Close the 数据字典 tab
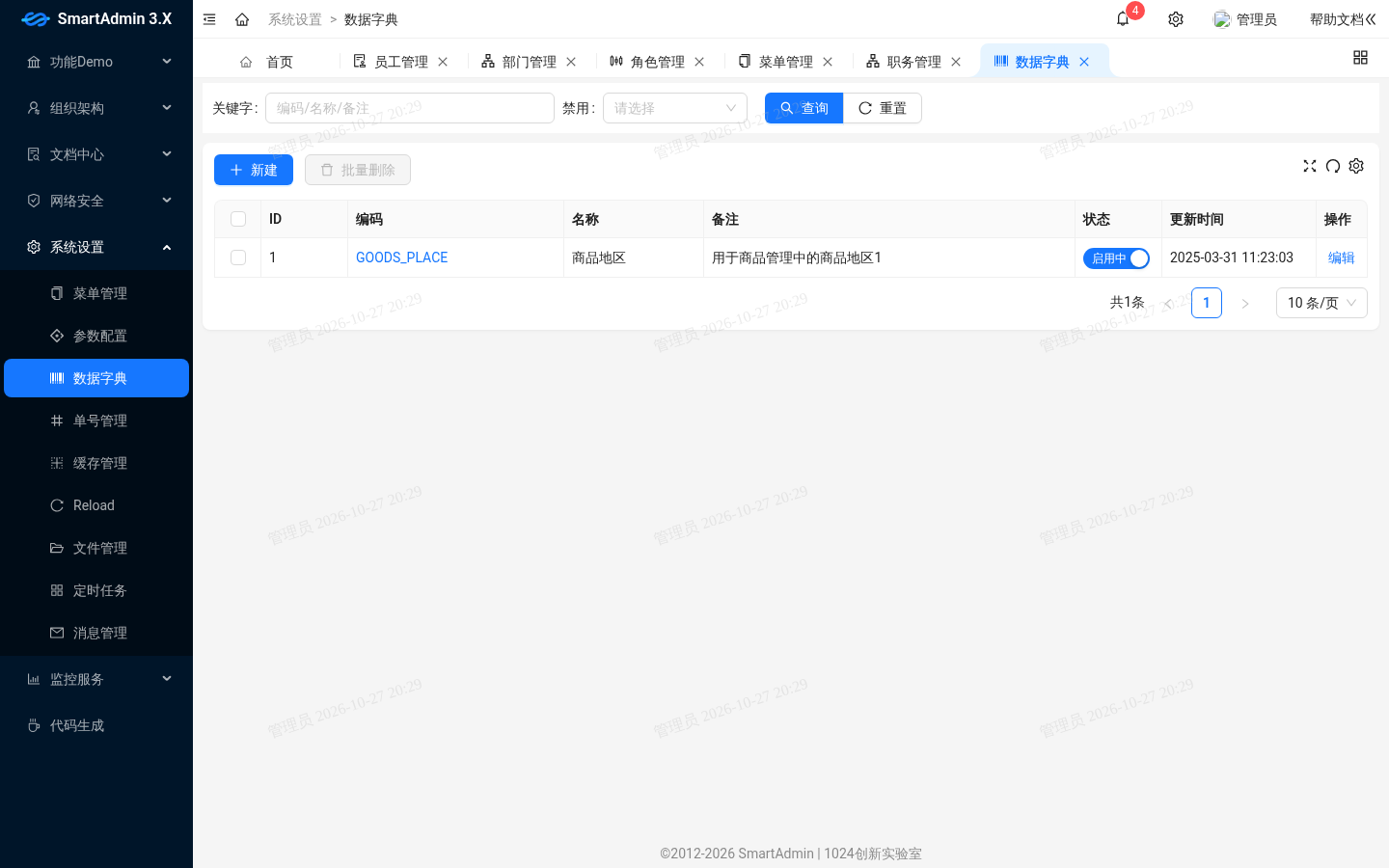 pos(1084,62)
